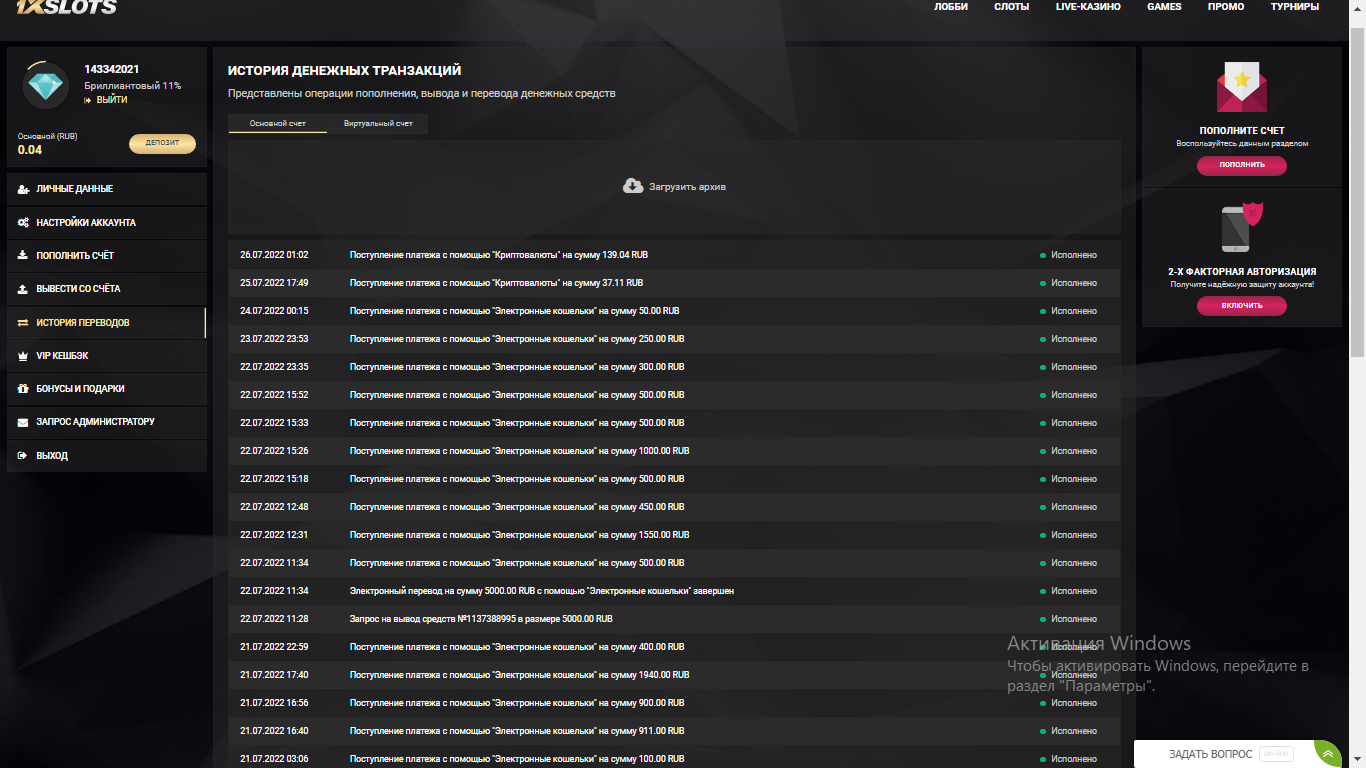Click the gold ДЕПОЗИТ button
This screenshot has width=1366, height=768.
(162, 143)
